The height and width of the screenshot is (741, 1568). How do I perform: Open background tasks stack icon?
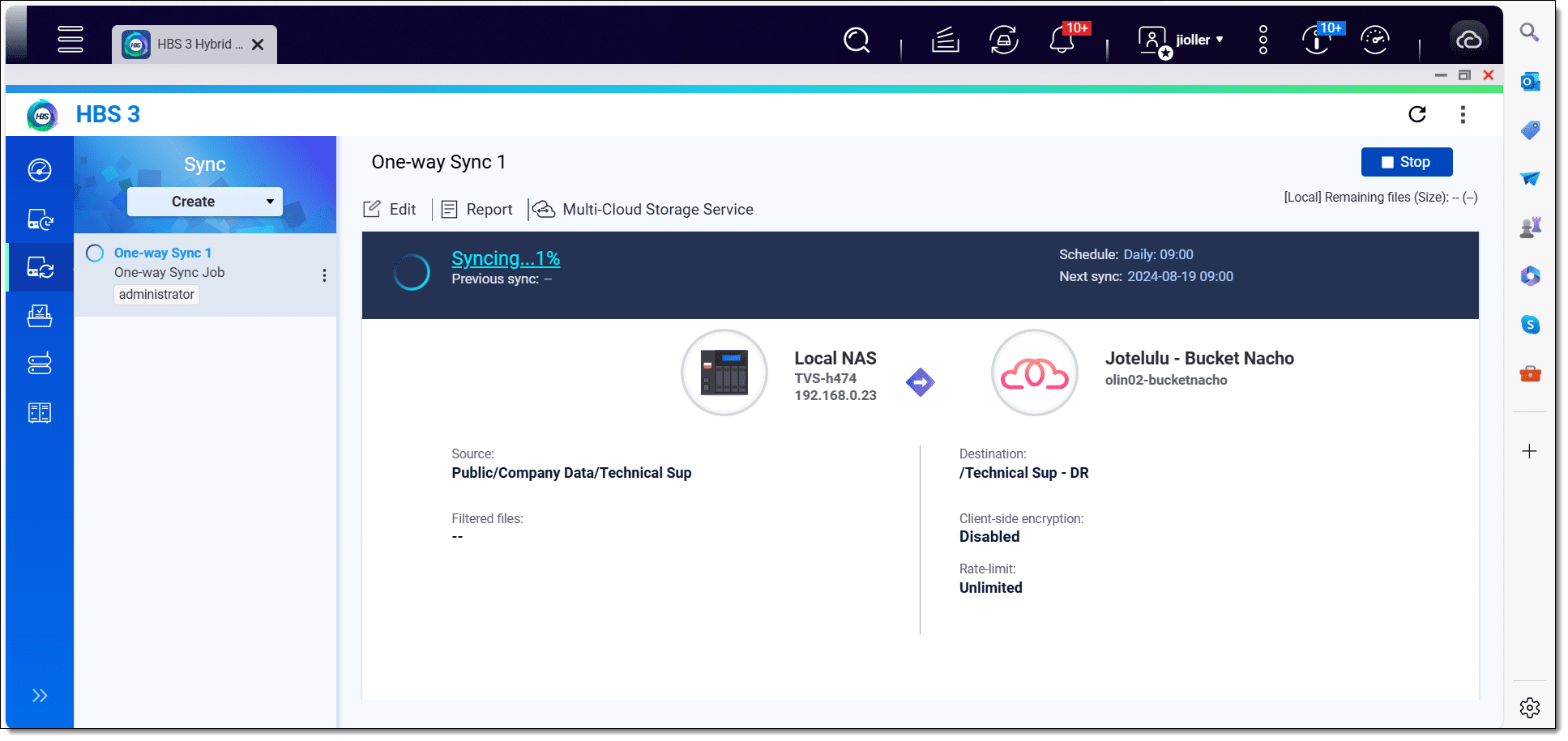pyautogui.click(x=945, y=40)
